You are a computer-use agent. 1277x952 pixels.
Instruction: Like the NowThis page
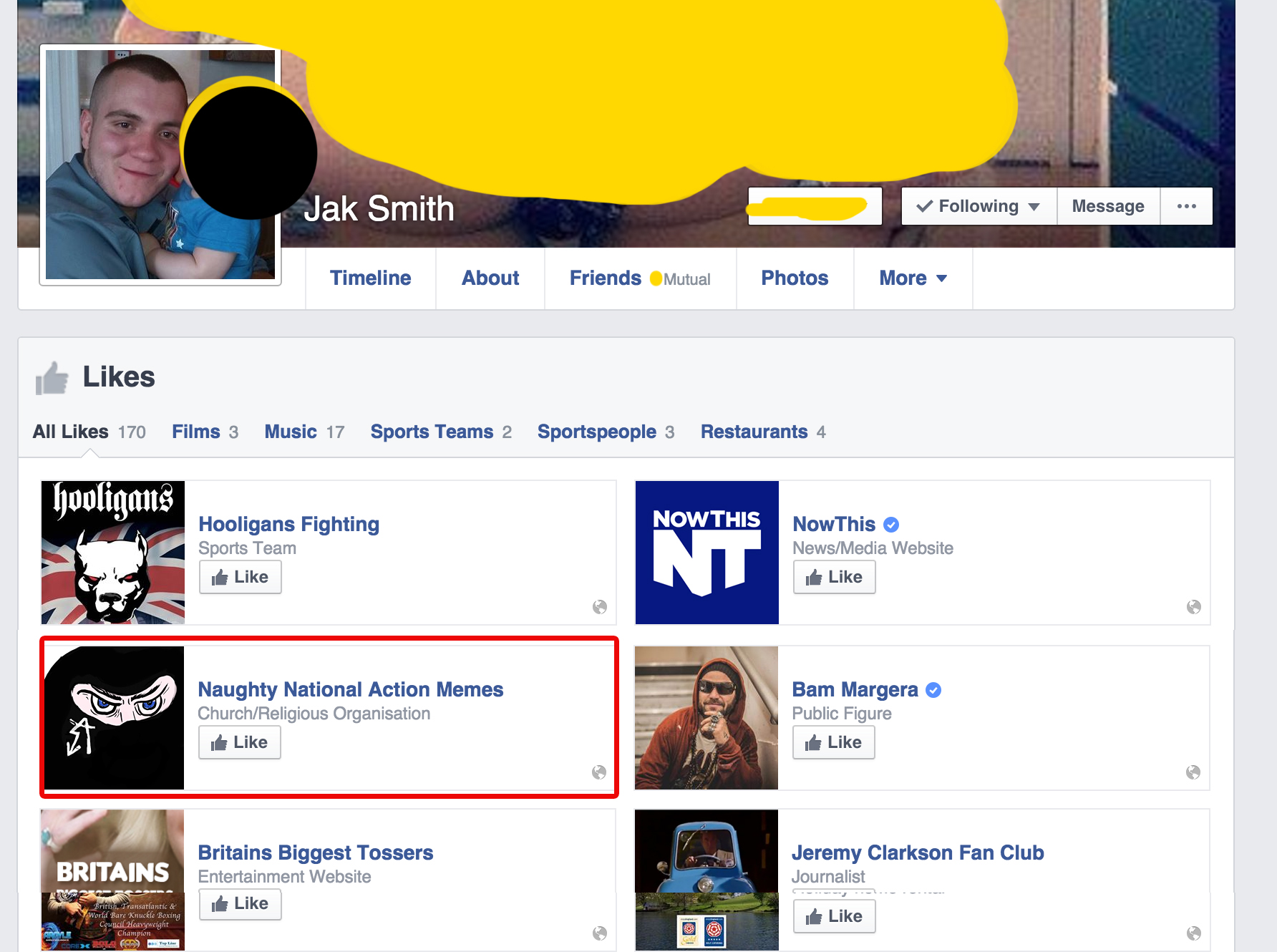834,577
